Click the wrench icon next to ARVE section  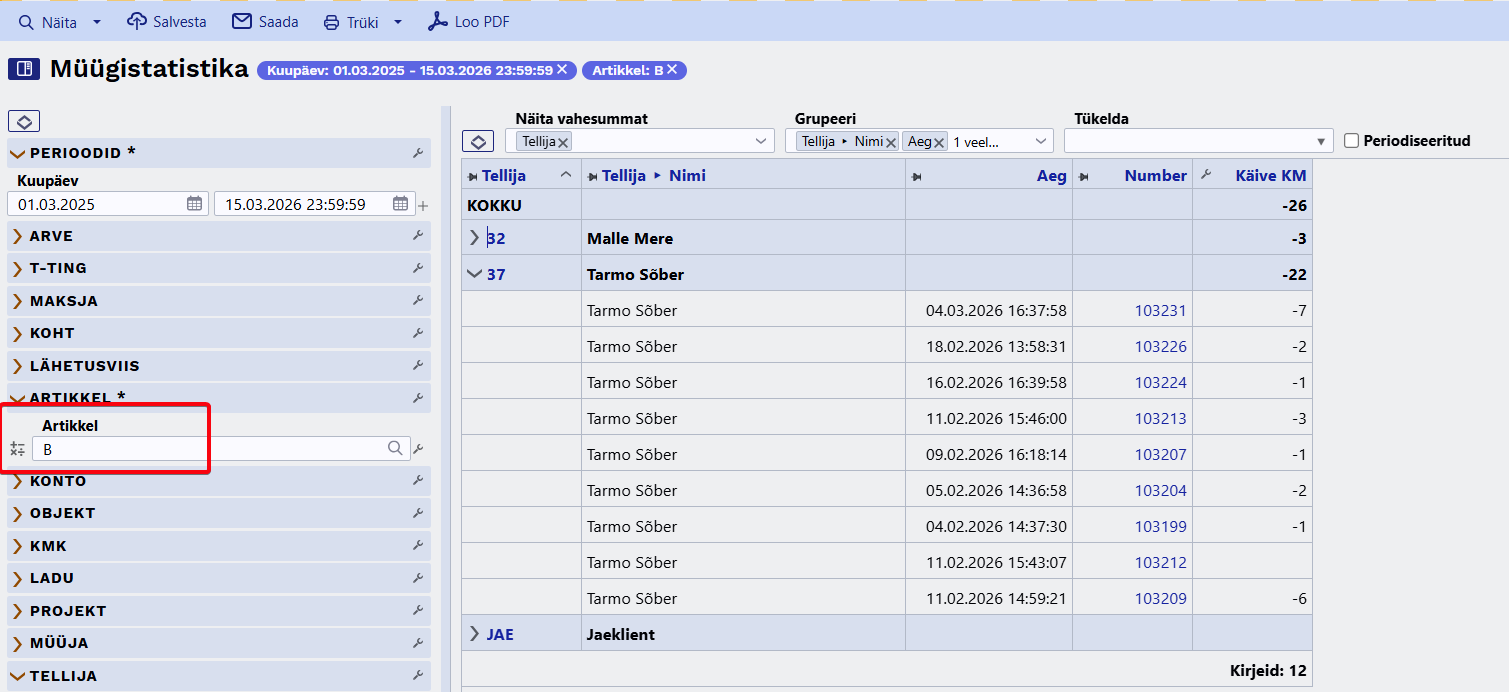pyautogui.click(x=418, y=237)
